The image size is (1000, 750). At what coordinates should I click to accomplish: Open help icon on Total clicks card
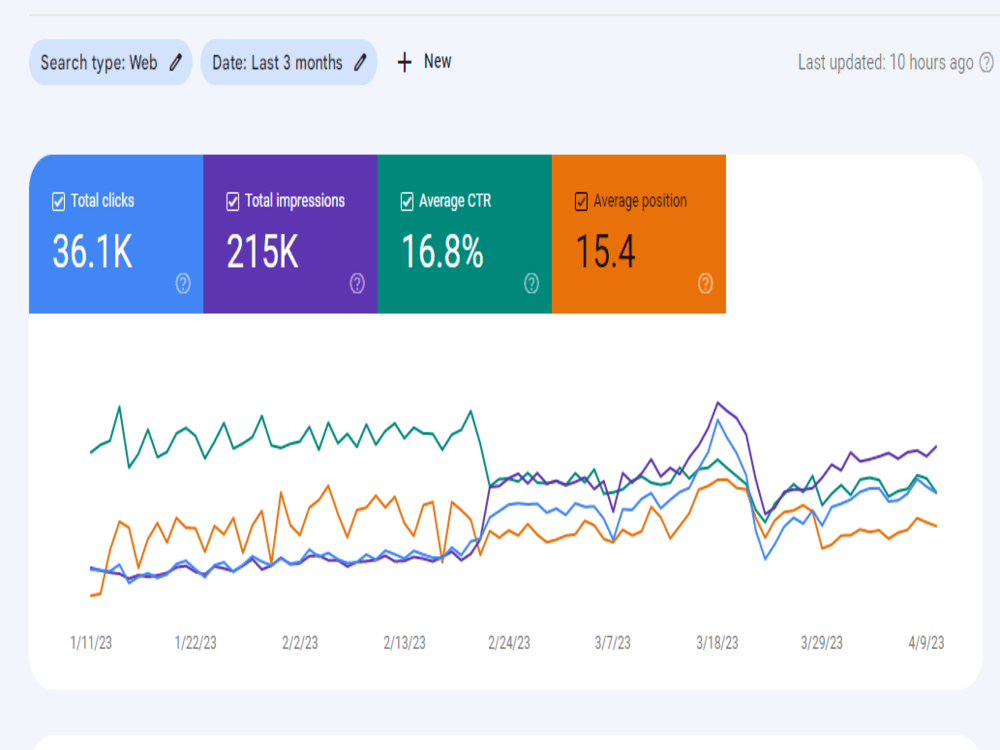tap(183, 284)
